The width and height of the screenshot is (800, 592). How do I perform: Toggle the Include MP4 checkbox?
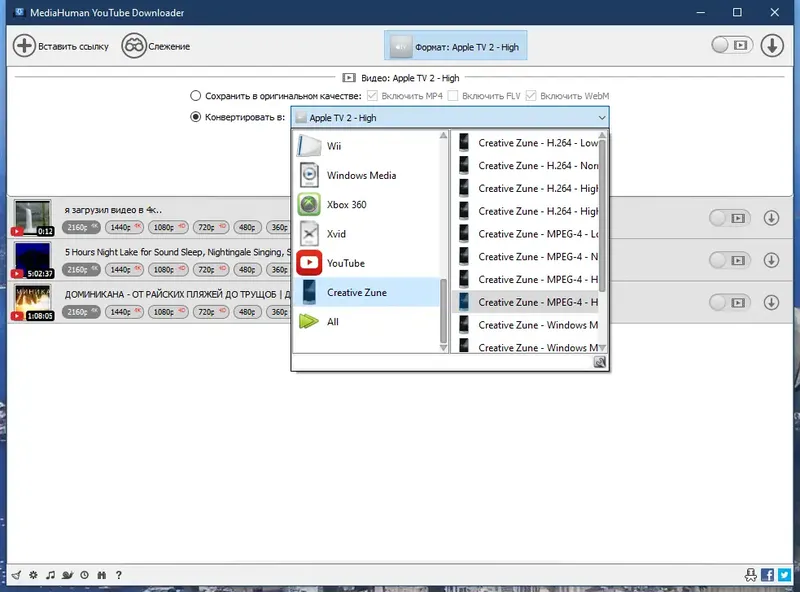click(x=372, y=95)
